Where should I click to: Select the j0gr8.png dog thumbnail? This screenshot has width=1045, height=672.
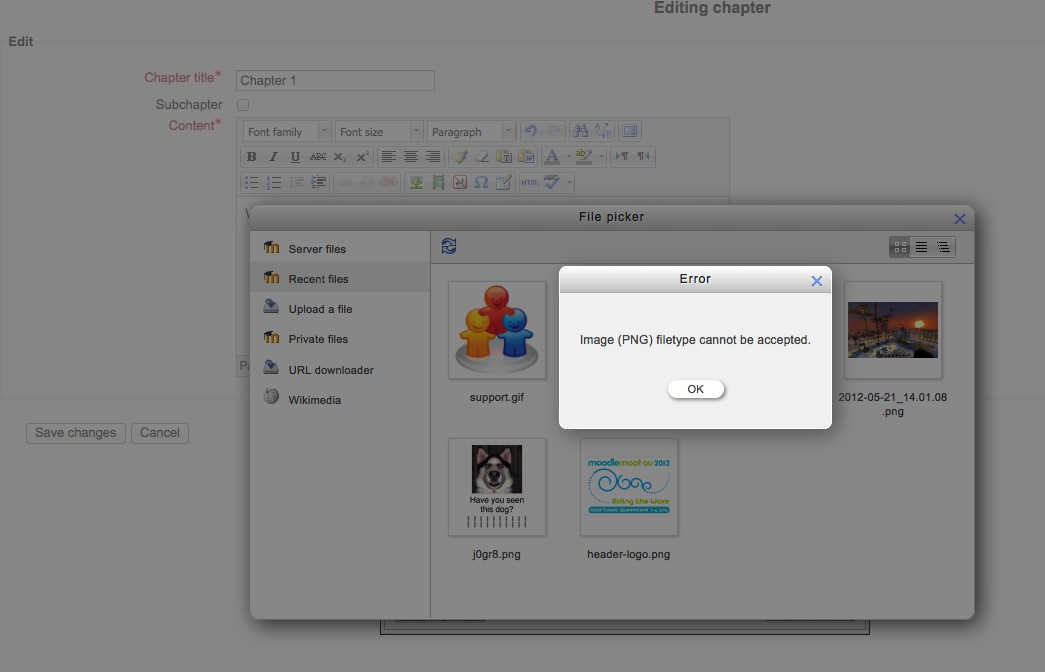point(497,487)
